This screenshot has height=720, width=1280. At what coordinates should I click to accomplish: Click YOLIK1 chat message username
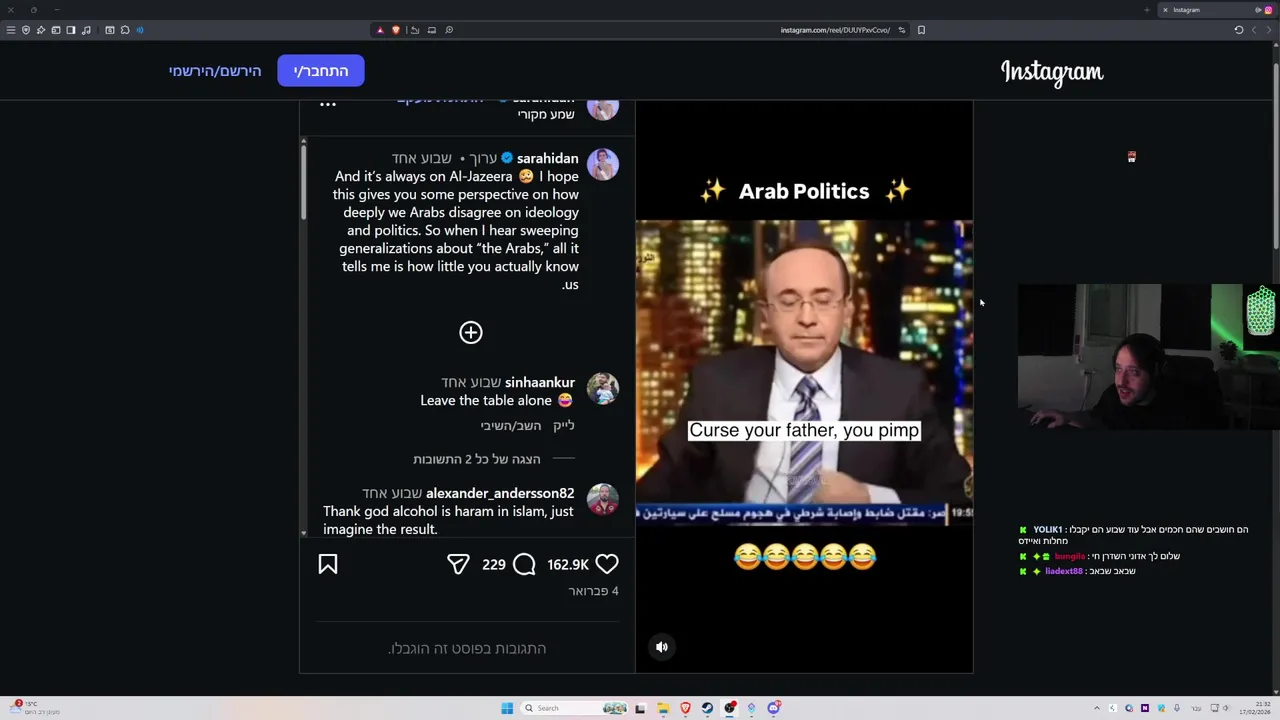click(1047, 530)
